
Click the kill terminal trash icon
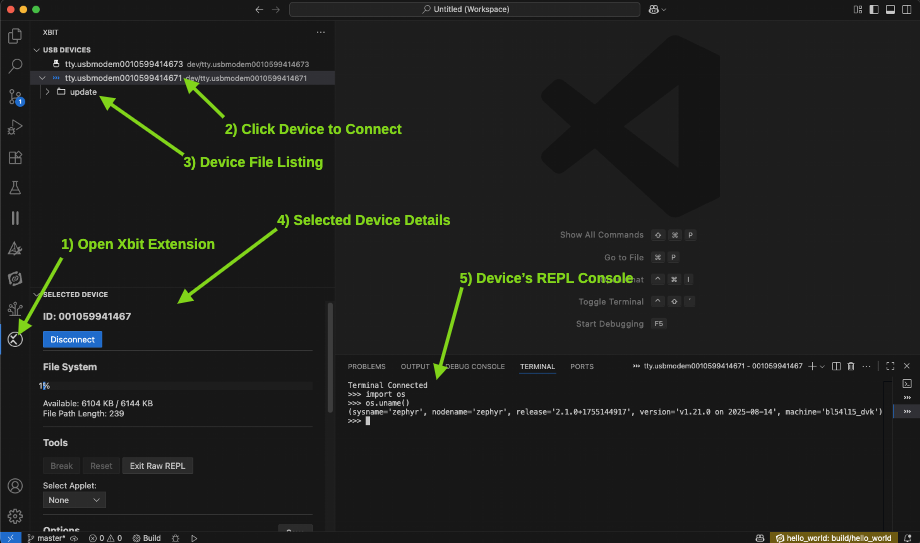pyautogui.click(x=850, y=367)
